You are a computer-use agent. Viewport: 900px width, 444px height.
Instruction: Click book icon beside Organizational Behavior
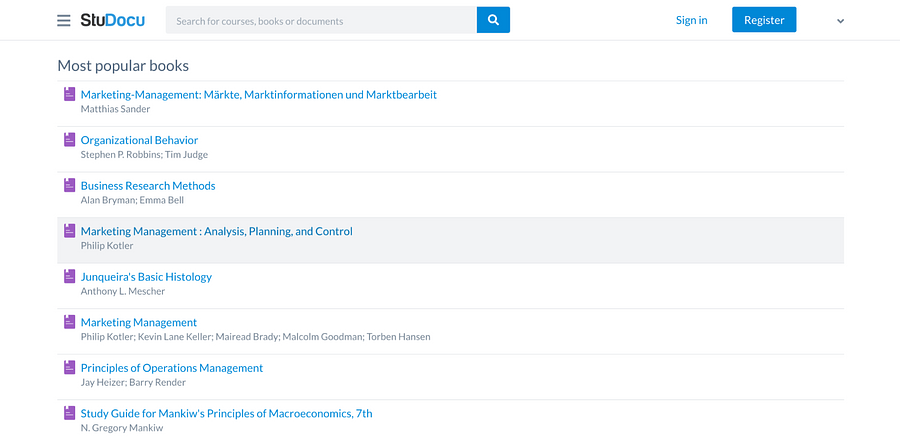tap(69, 139)
